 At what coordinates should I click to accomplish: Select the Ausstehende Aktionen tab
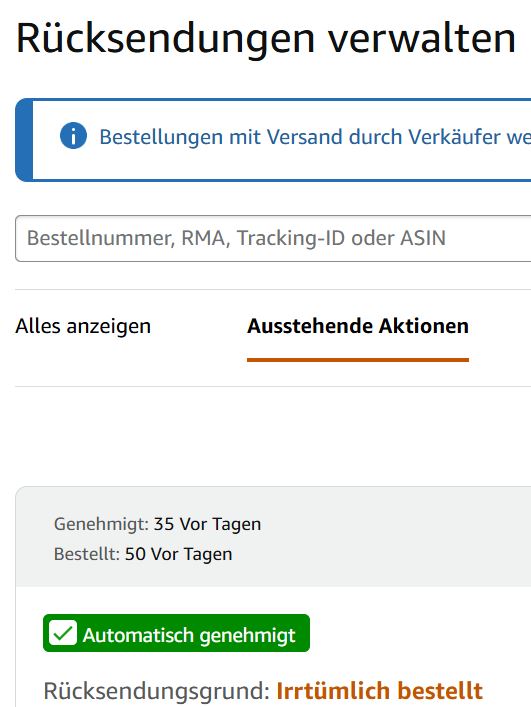pyautogui.click(x=358, y=326)
